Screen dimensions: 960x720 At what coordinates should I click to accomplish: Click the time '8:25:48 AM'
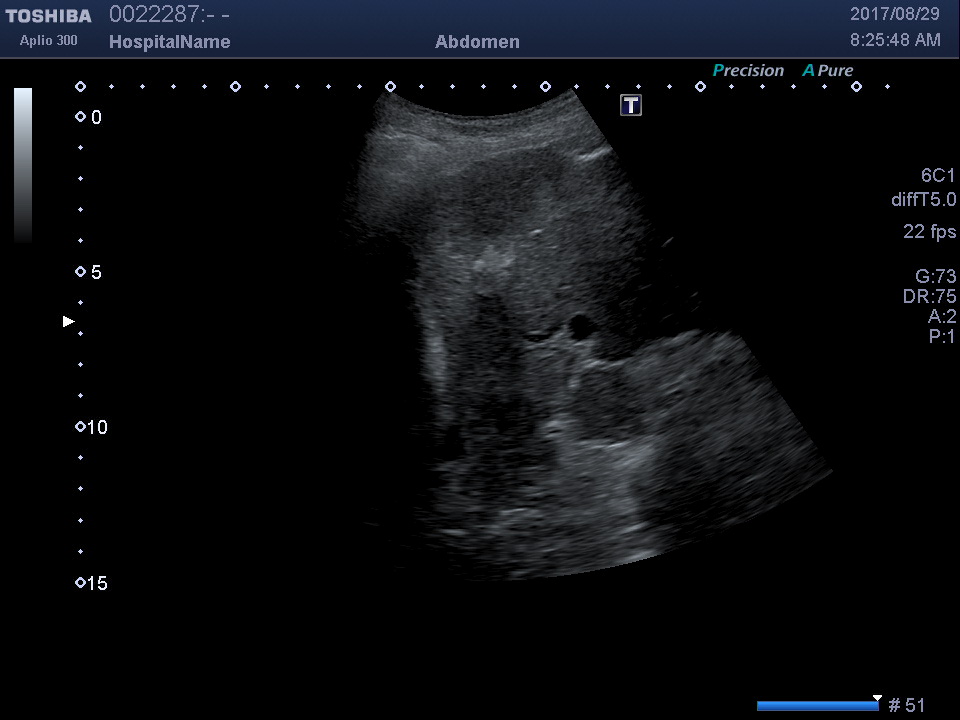895,40
